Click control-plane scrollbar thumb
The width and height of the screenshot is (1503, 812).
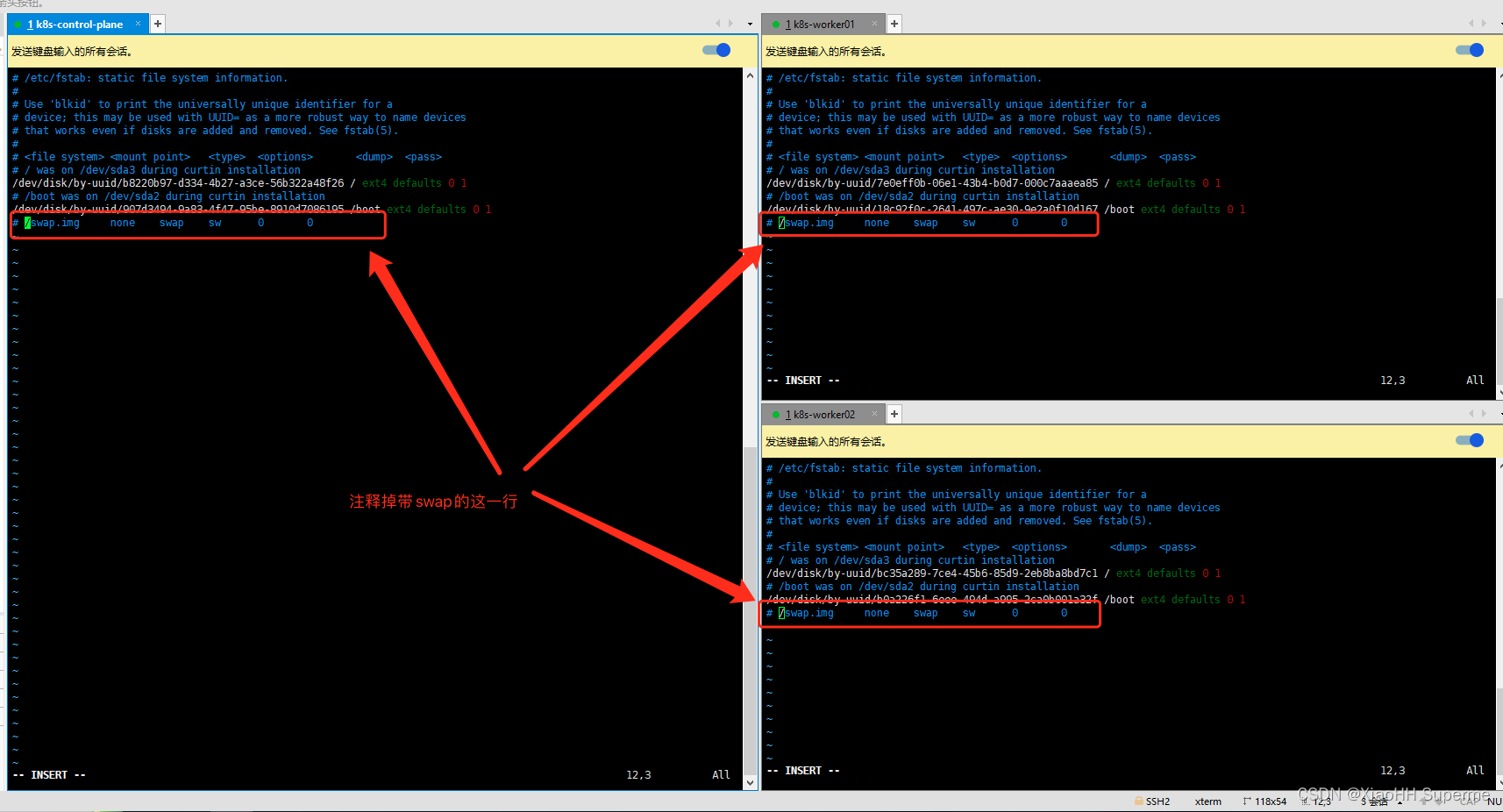pos(750,609)
